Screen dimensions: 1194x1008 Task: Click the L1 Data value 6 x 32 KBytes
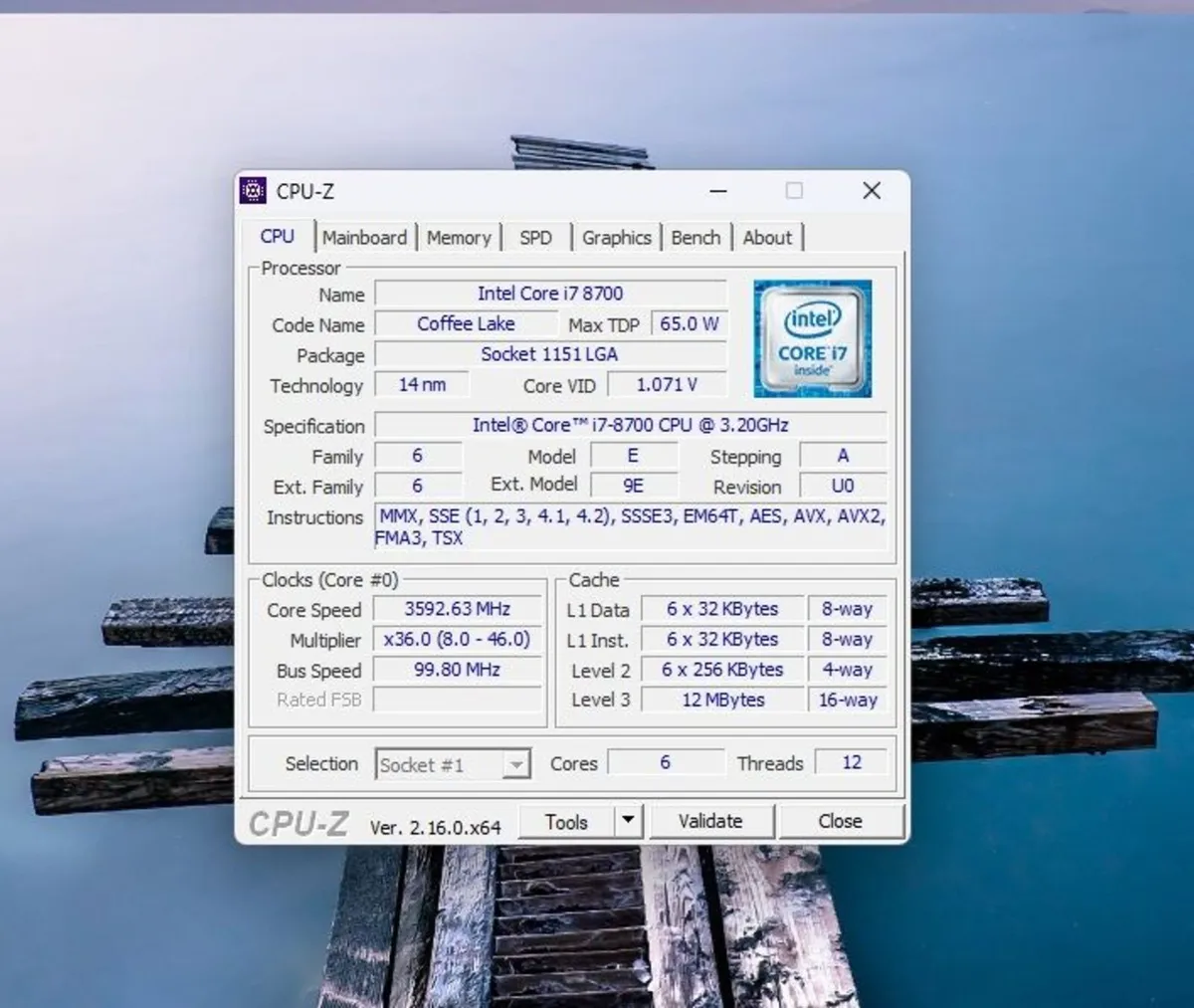click(722, 609)
